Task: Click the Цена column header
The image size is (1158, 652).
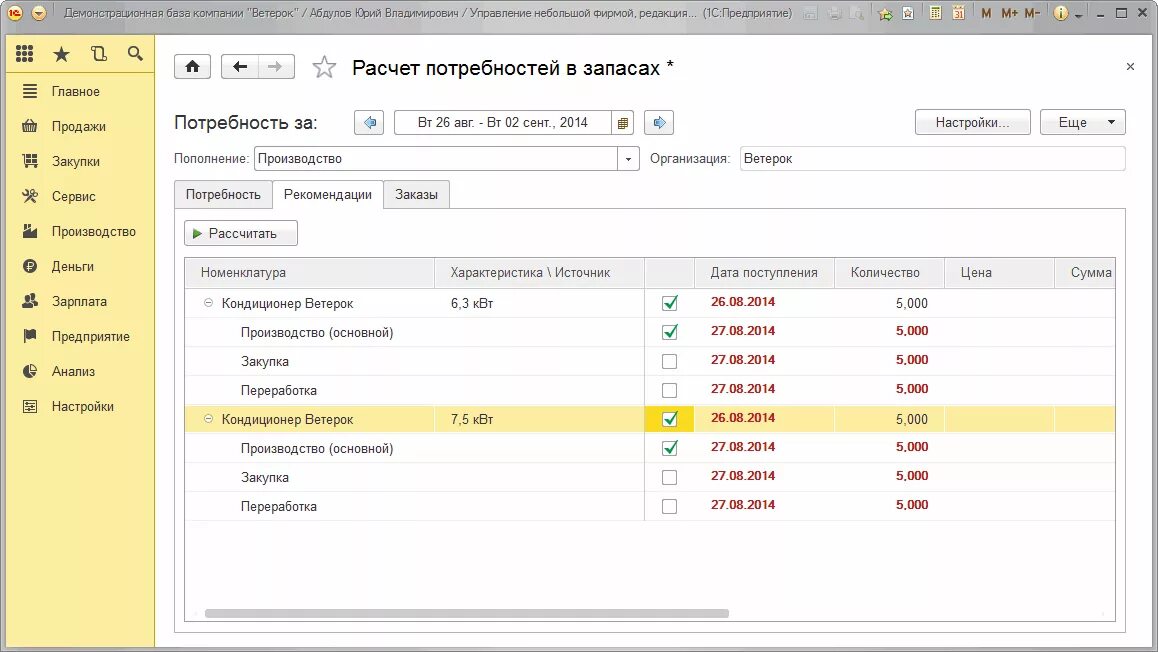Action: 999,272
